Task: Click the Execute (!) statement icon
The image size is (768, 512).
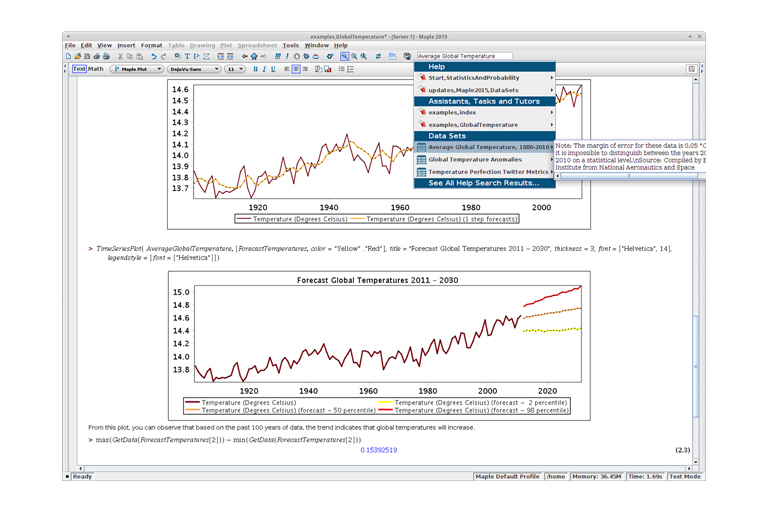Action: (x=287, y=57)
